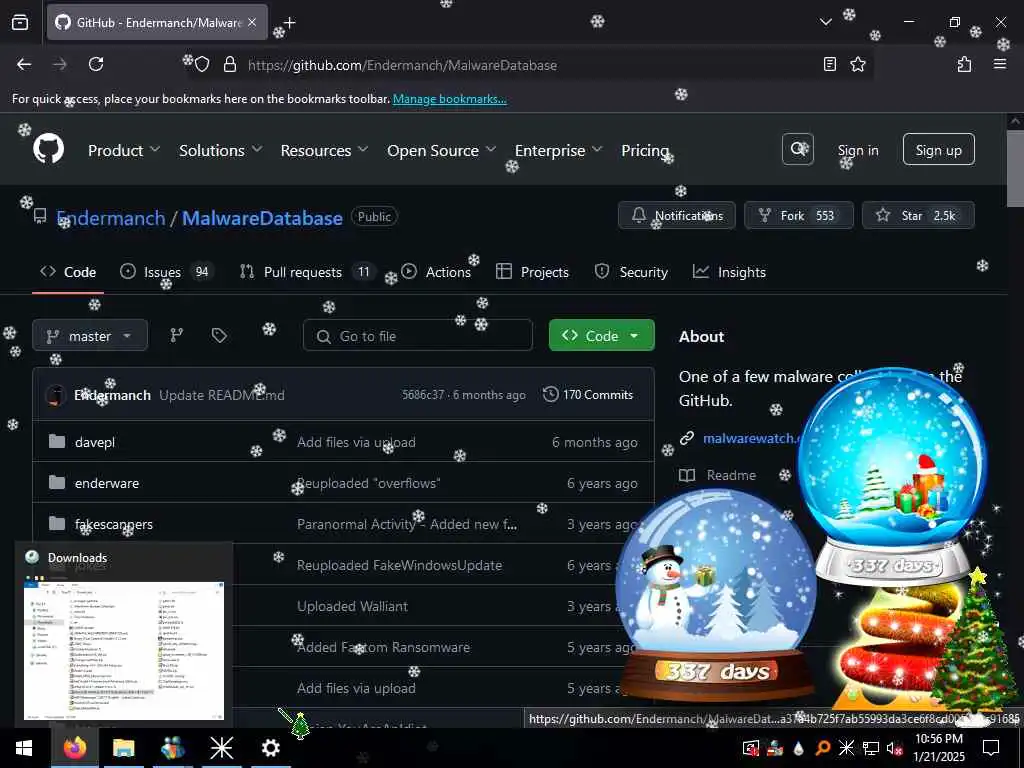Click the Sign up button
The width and height of the screenshot is (1024, 768).
point(938,150)
